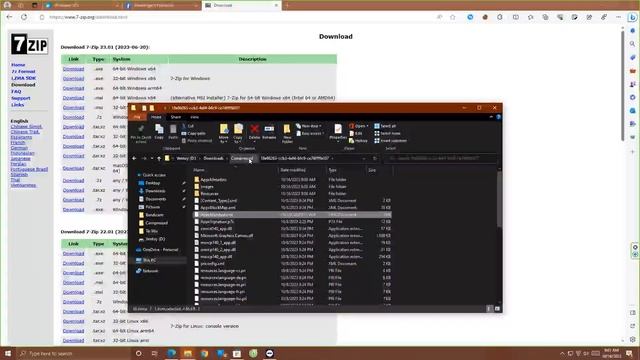Click Select all in the ribbon

coord(385,126)
